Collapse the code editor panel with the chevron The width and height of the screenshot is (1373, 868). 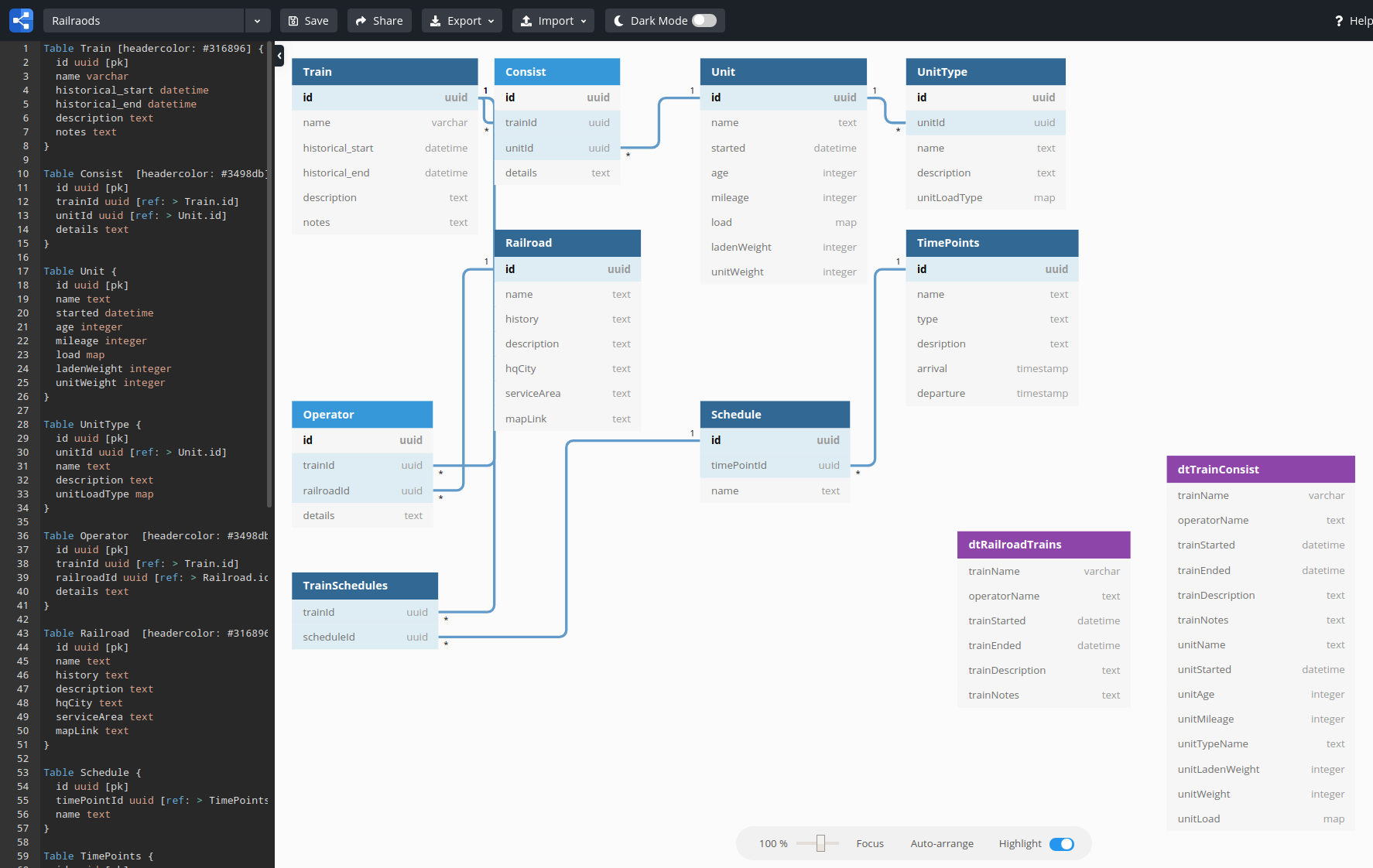(x=279, y=55)
